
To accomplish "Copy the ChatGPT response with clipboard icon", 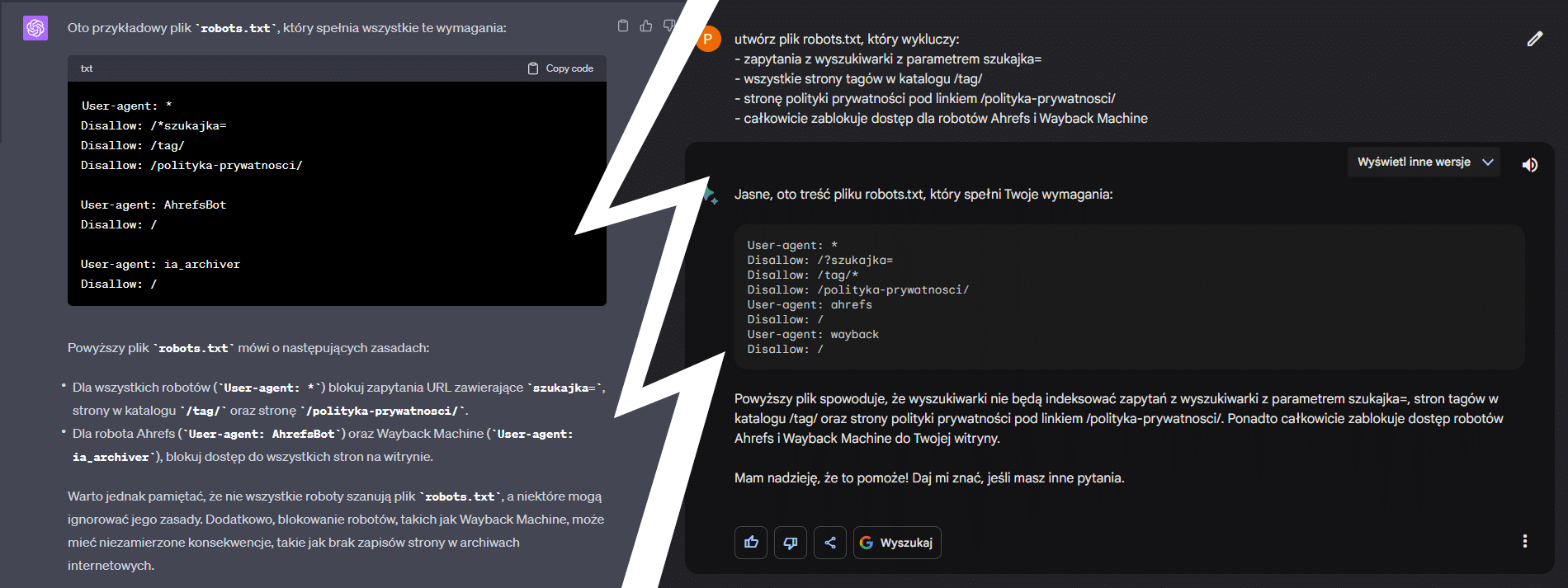I will 623,26.
